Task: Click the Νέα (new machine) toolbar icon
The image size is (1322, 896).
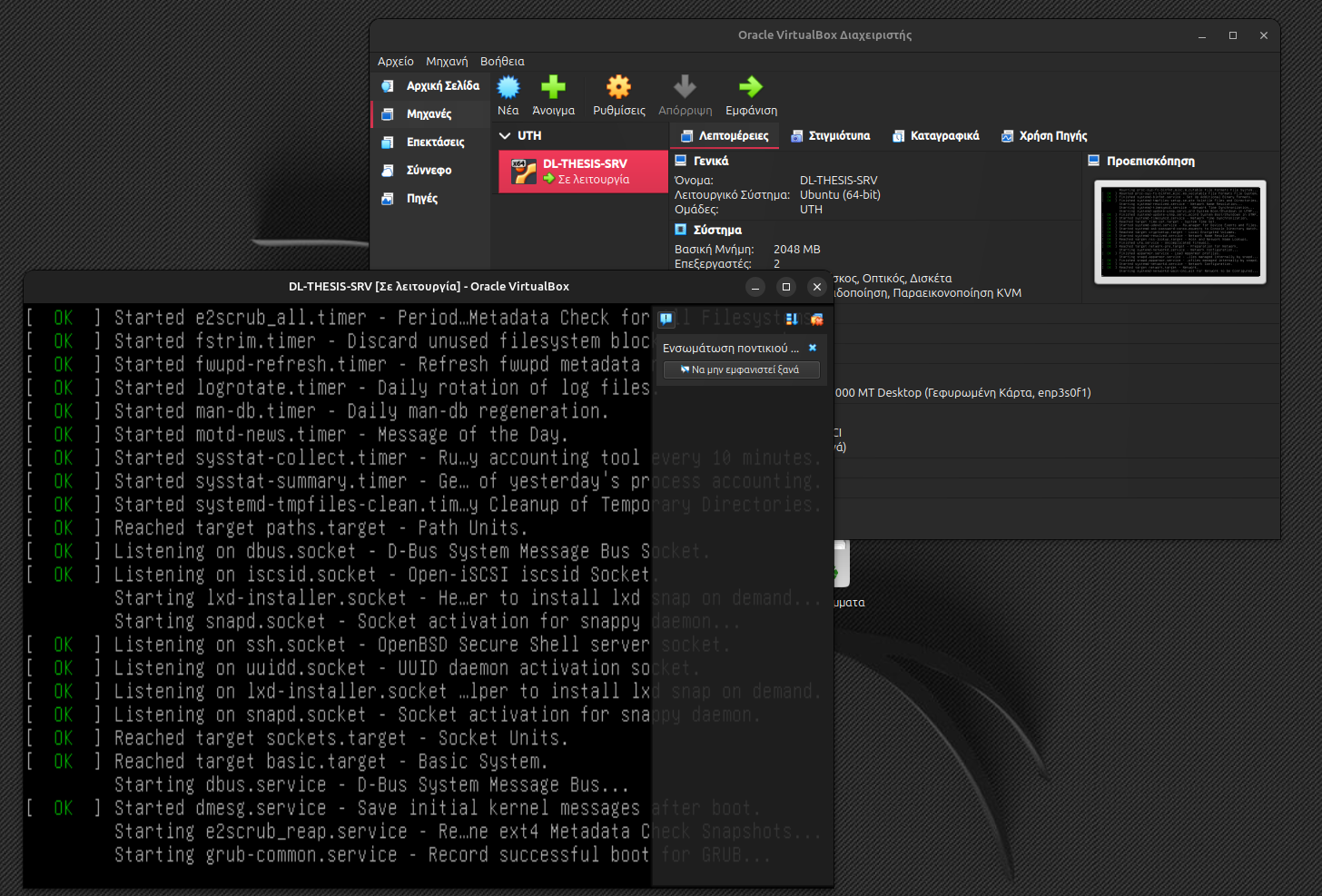Action: pos(508,87)
